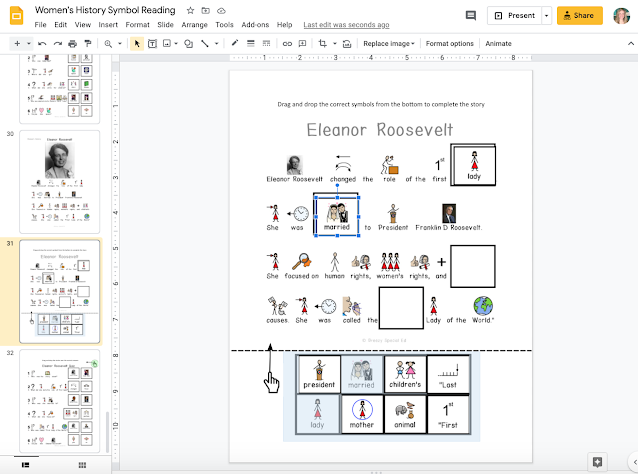Reset the image icon
The width and height of the screenshot is (638, 474).
tap(347, 44)
